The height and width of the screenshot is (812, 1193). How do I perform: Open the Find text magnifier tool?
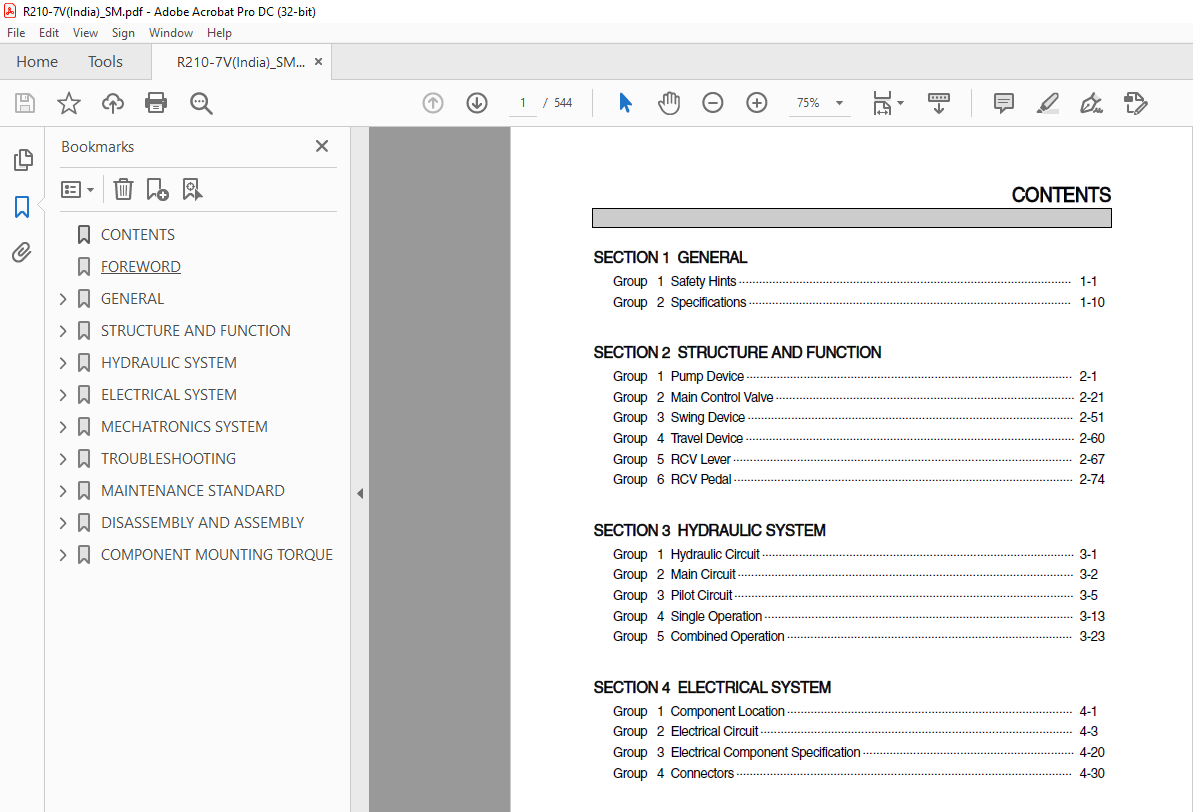tap(201, 103)
